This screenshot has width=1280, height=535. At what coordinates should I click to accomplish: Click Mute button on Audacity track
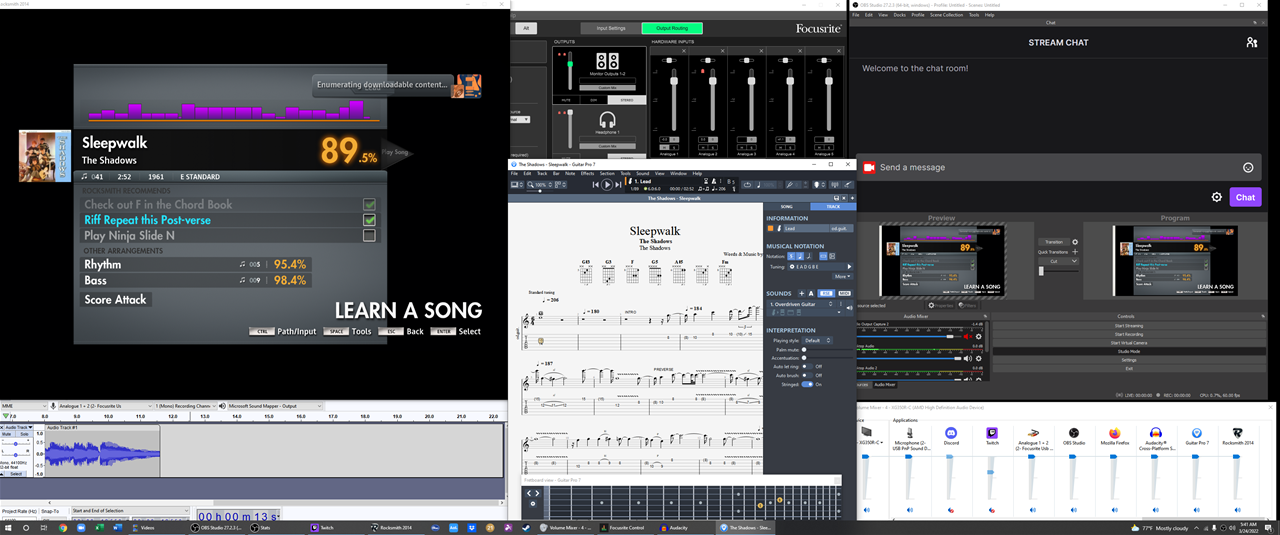pos(7,434)
